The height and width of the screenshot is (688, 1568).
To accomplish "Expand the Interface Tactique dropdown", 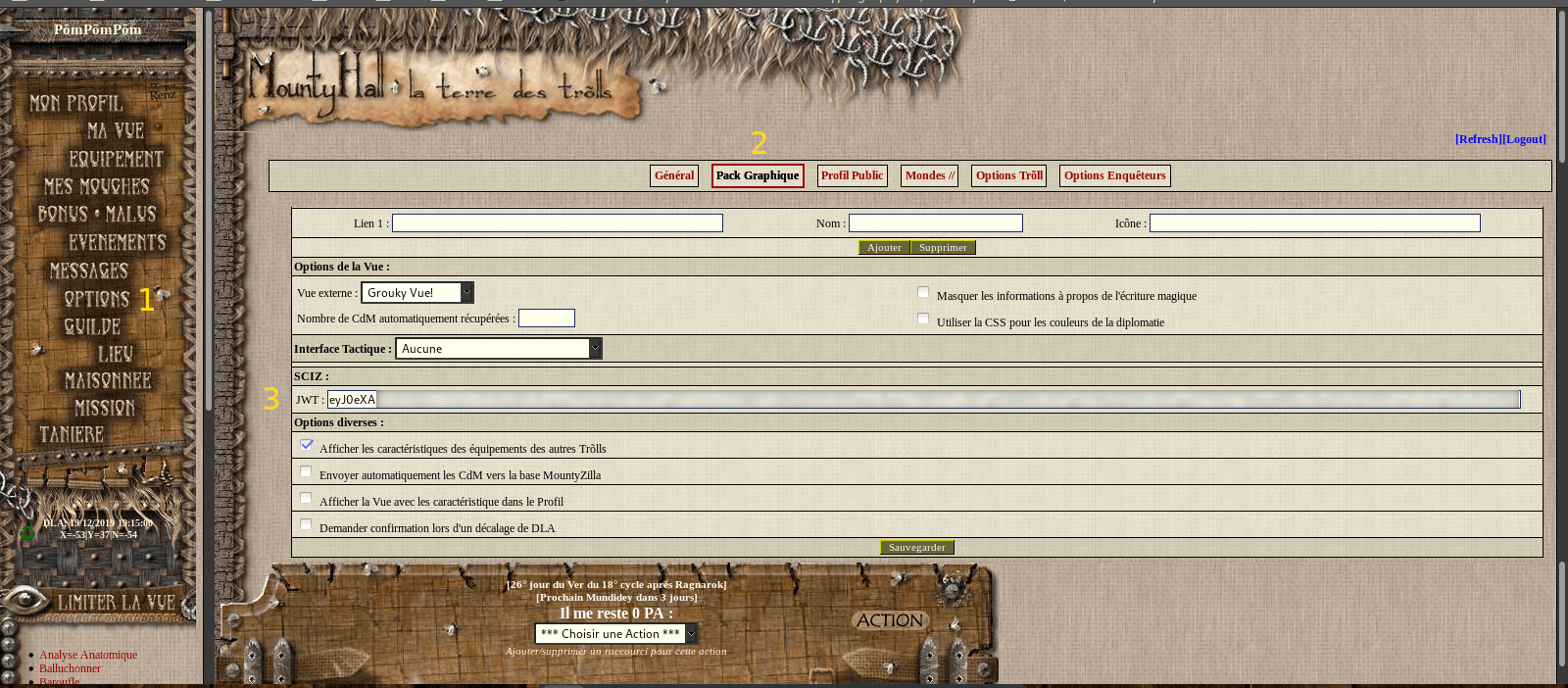I will tap(498, 349).
